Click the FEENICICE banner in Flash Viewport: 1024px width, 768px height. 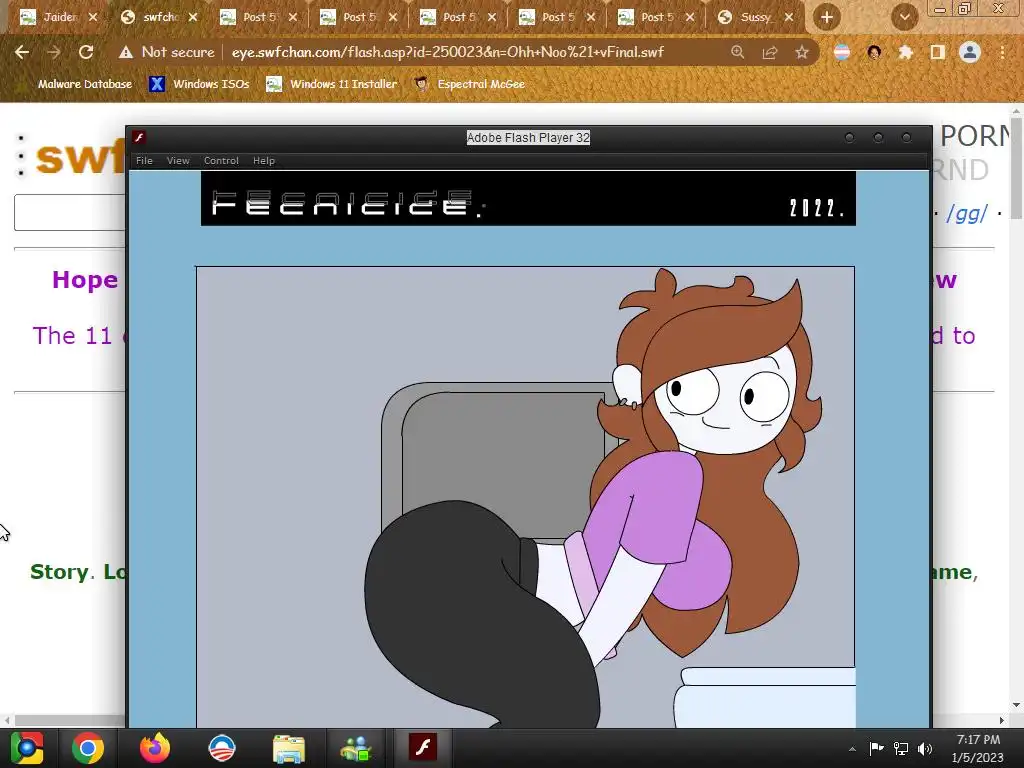coord(528,199)
